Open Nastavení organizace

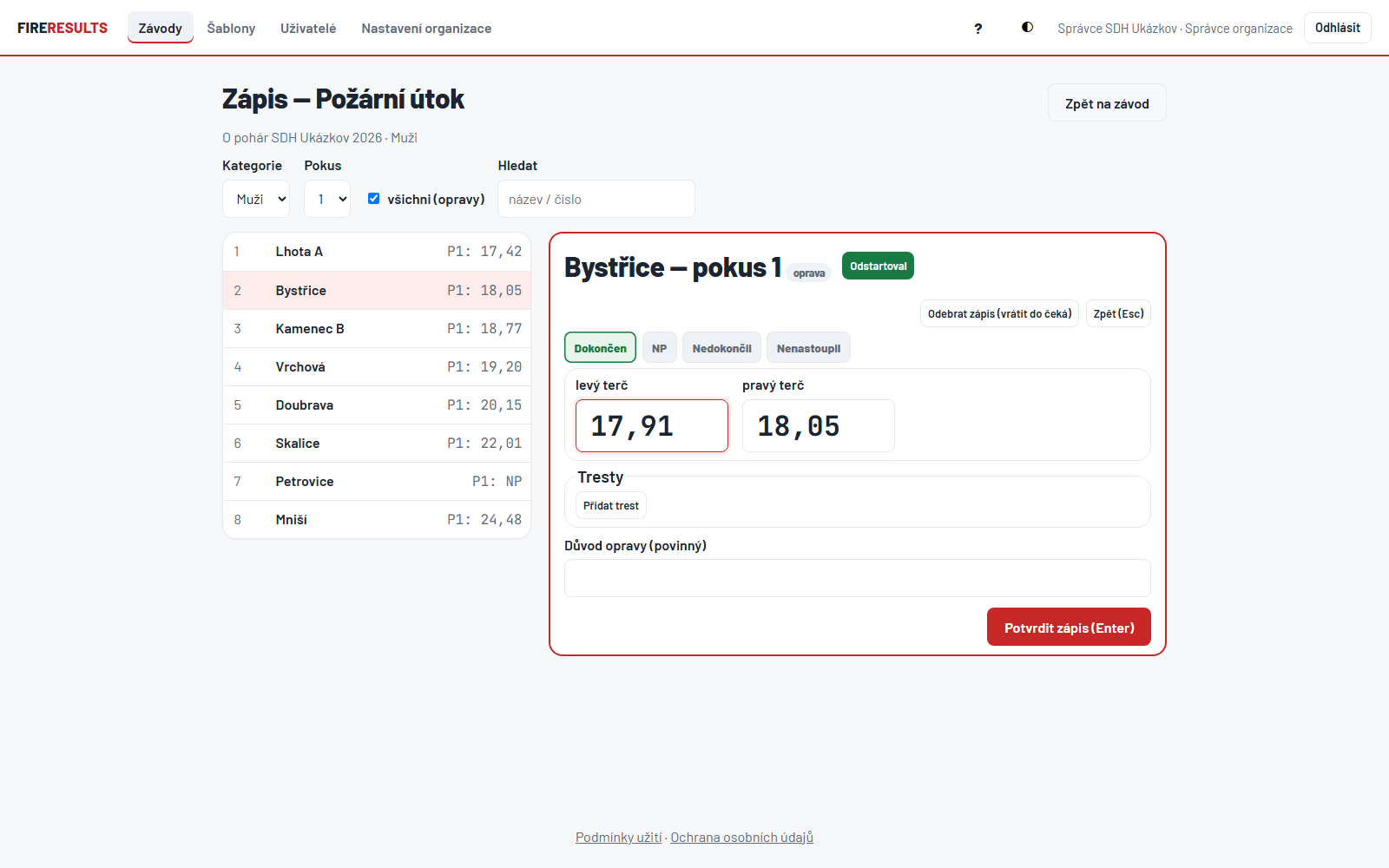(x=426, y=28)
